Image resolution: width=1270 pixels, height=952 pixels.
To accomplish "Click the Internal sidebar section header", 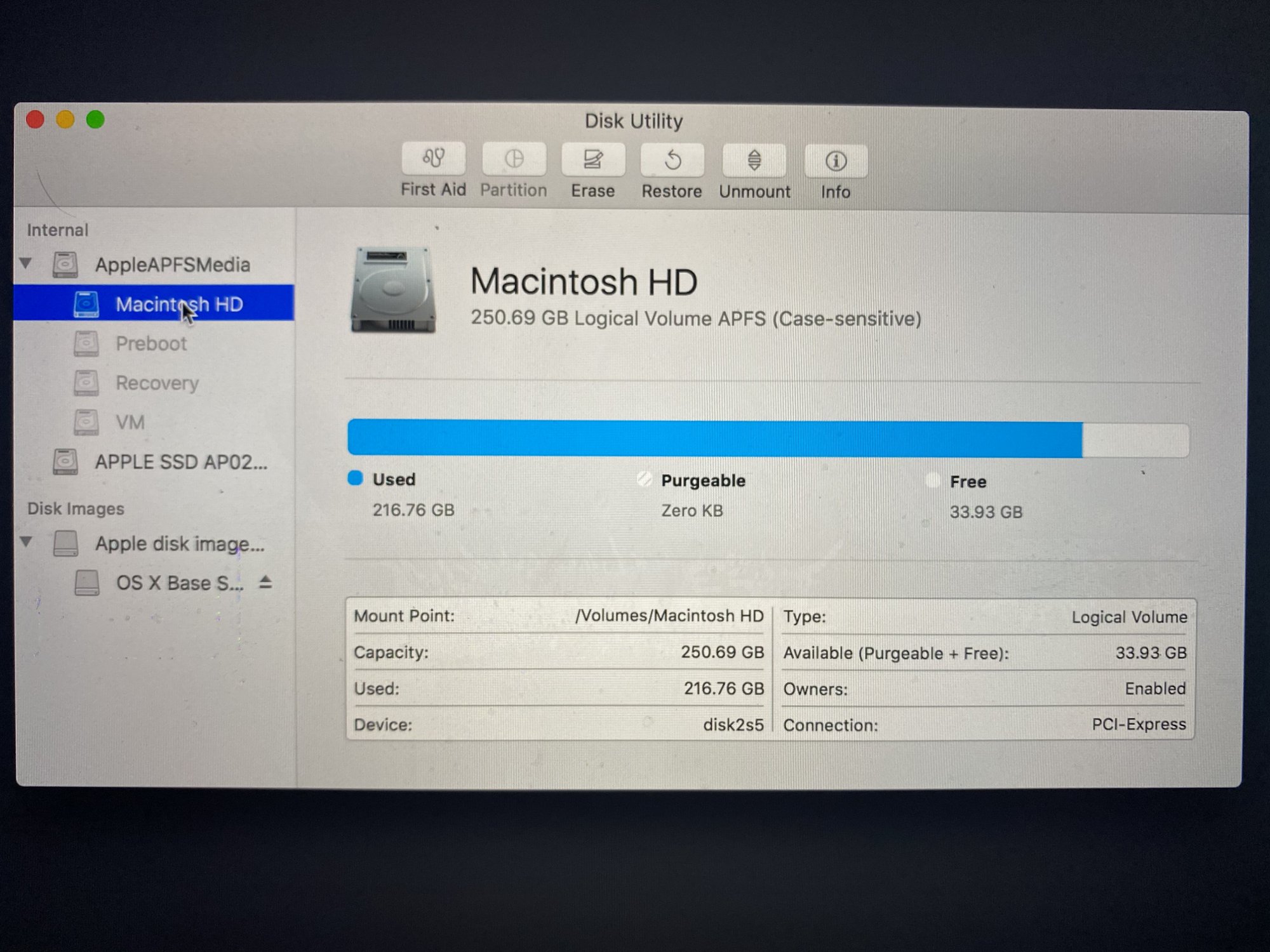I will [x=58, y=230].
